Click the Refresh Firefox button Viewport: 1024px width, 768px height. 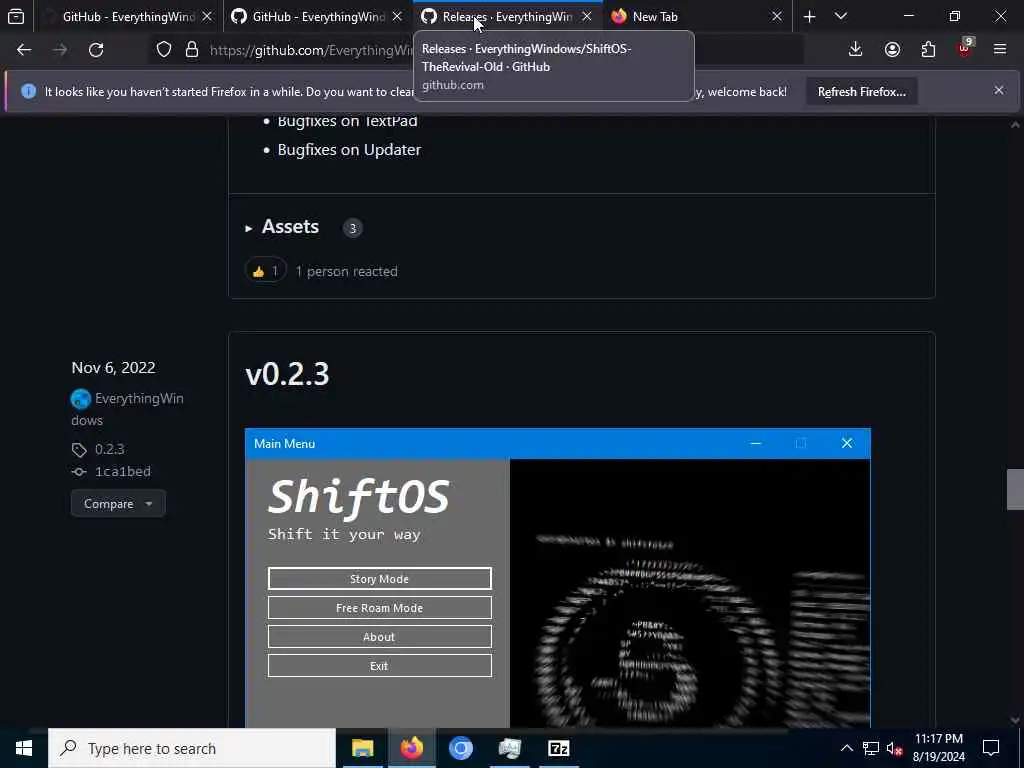pyautogui.click(x=861, y=91)
